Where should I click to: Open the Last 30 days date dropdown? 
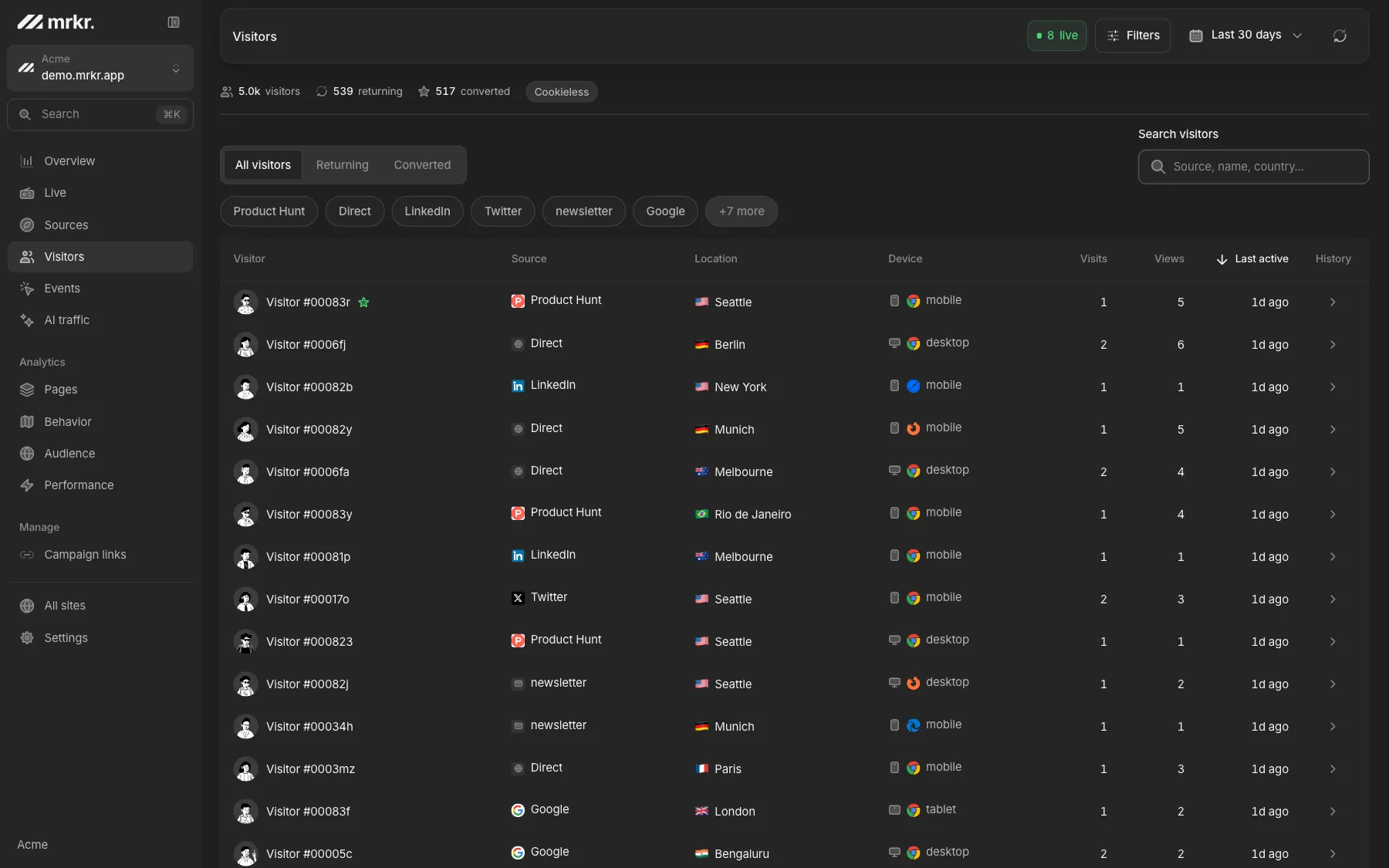[1245, 35]
